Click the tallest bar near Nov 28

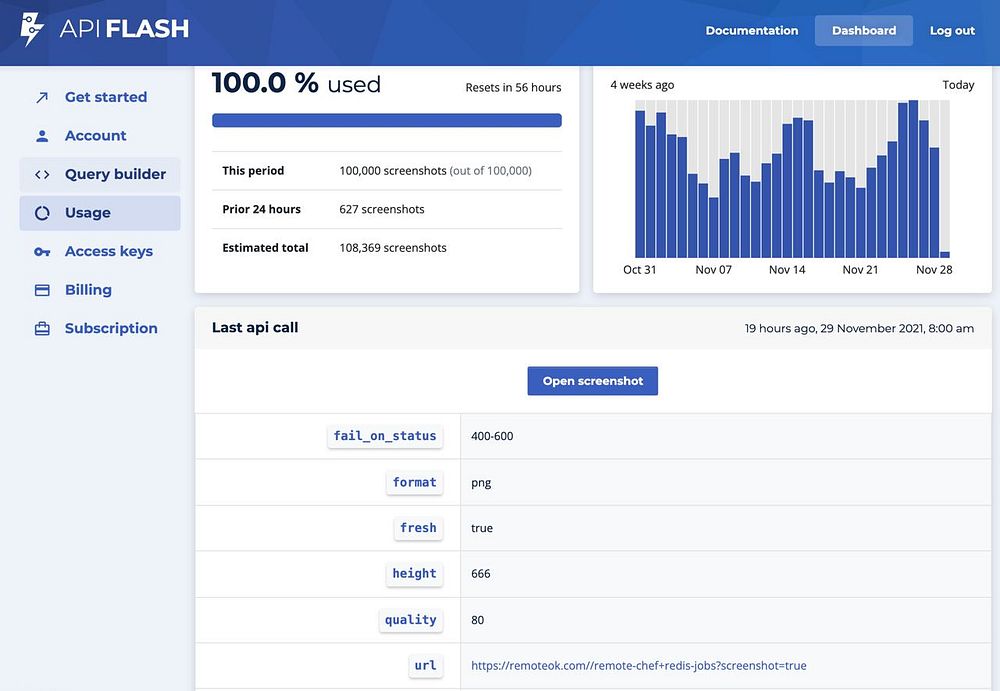(x=913, y=179)
